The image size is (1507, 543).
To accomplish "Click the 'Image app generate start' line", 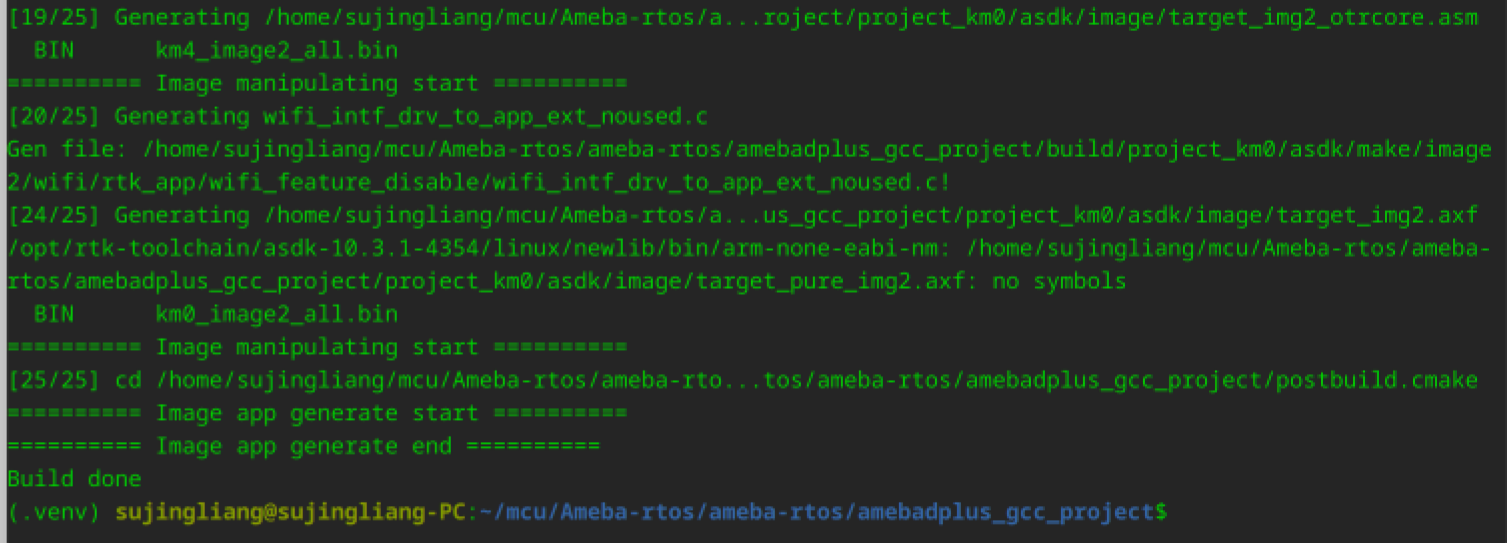I will pyautogui.click(x=316, y=414).
